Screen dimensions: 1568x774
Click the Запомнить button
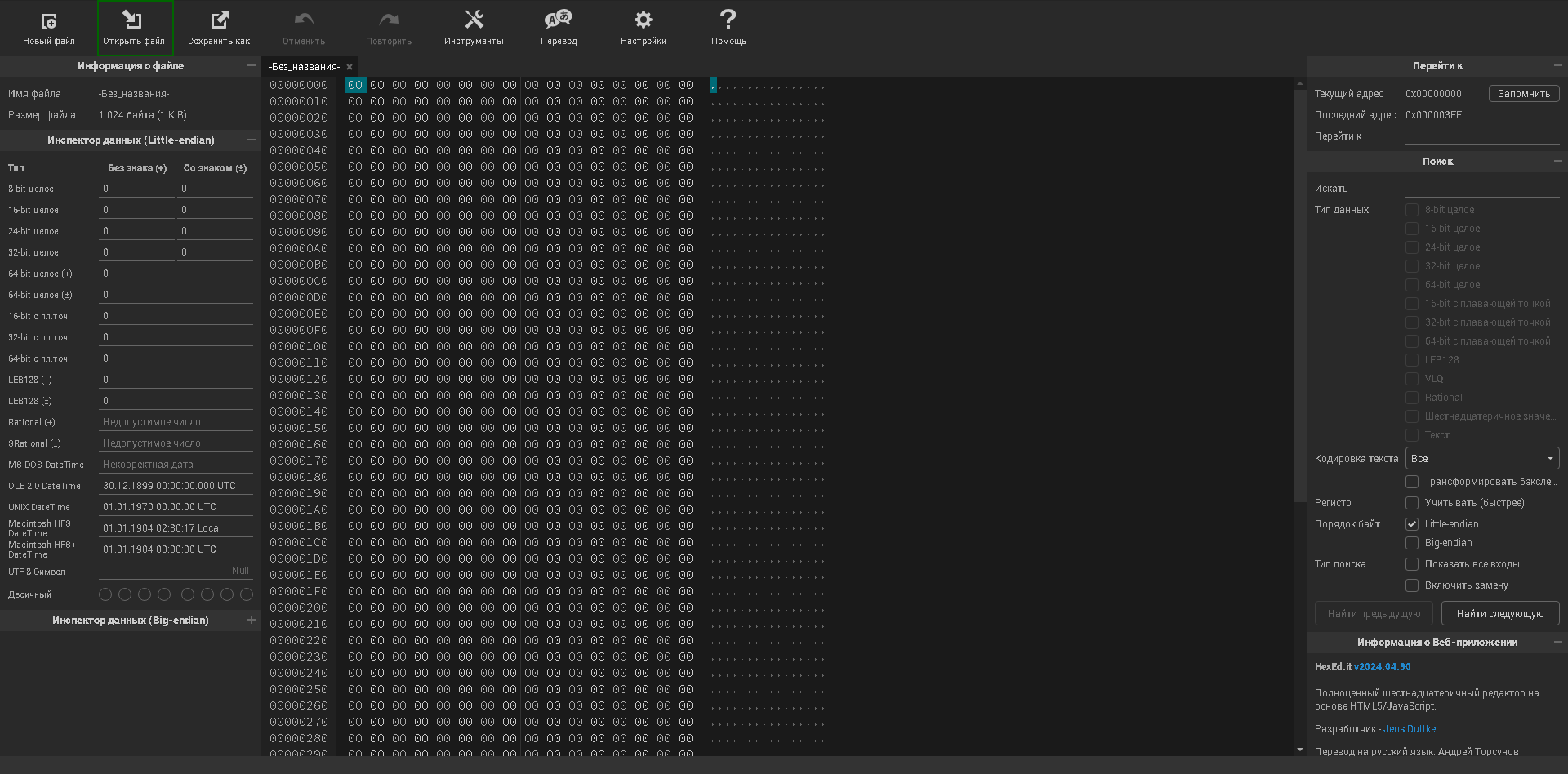[1524, 94]
